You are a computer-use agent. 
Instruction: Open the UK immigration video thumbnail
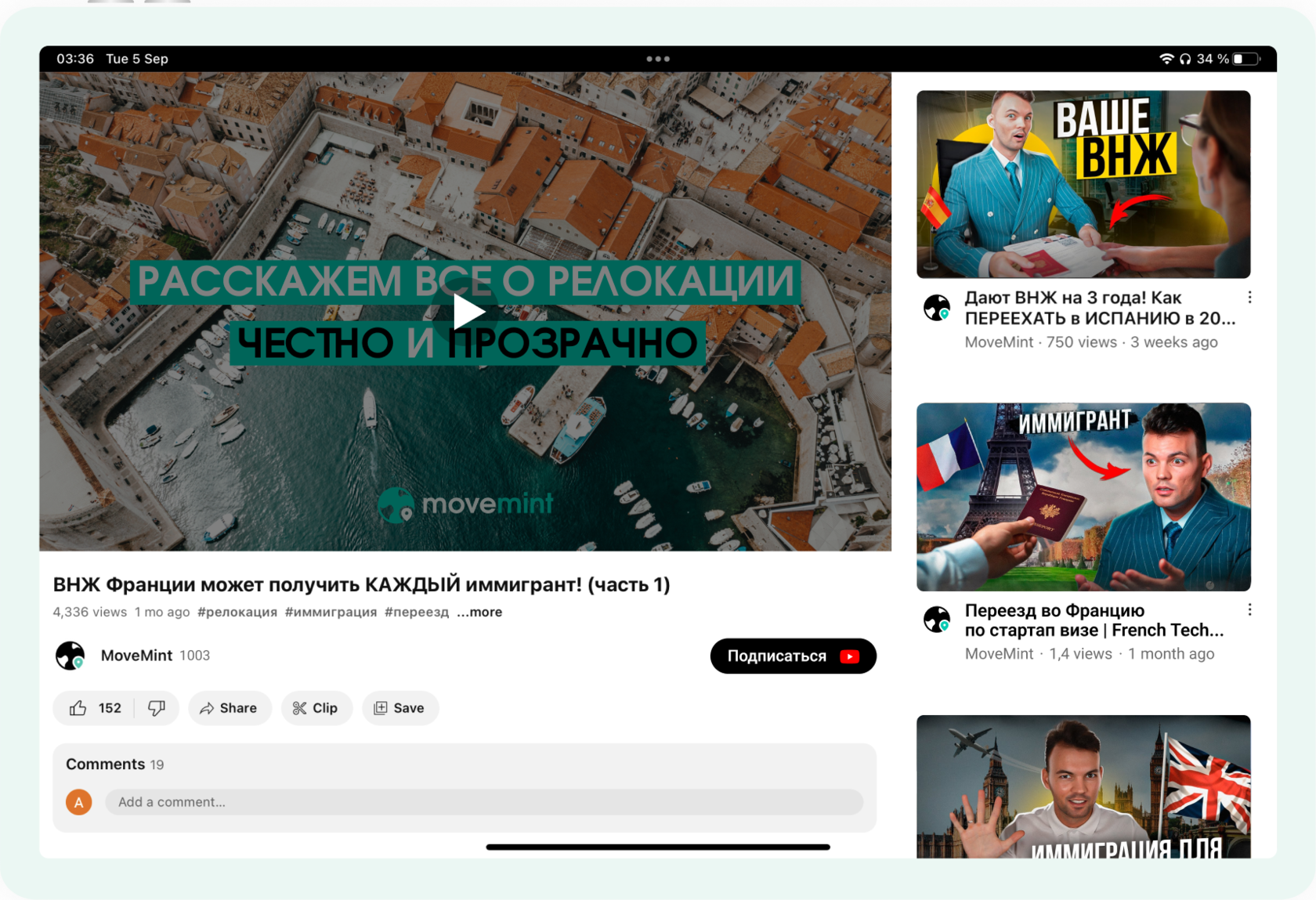[x=1083, y=786]
